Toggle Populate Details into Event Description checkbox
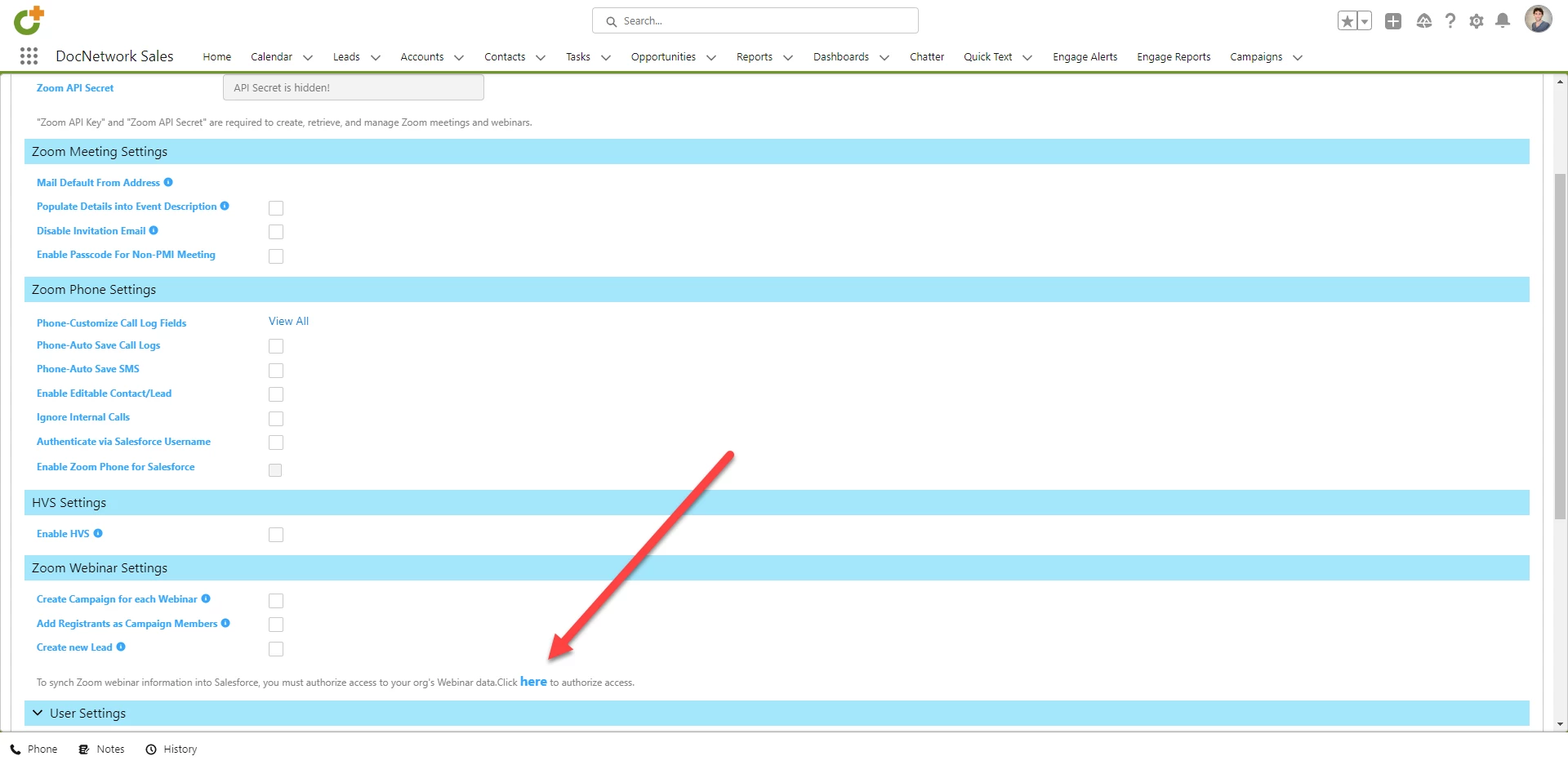 (276, 208)
